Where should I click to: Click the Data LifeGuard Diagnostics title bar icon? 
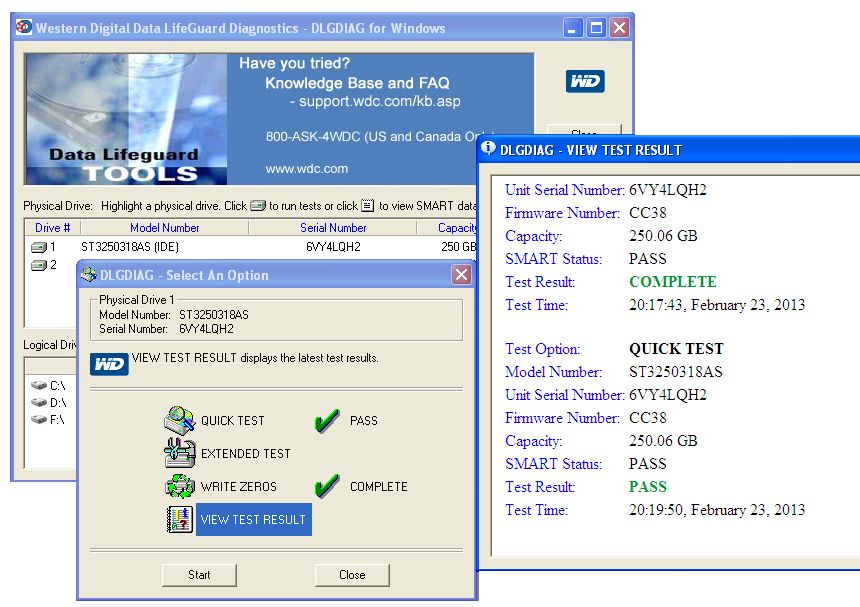pyautogui.click(x=24, y=27)
